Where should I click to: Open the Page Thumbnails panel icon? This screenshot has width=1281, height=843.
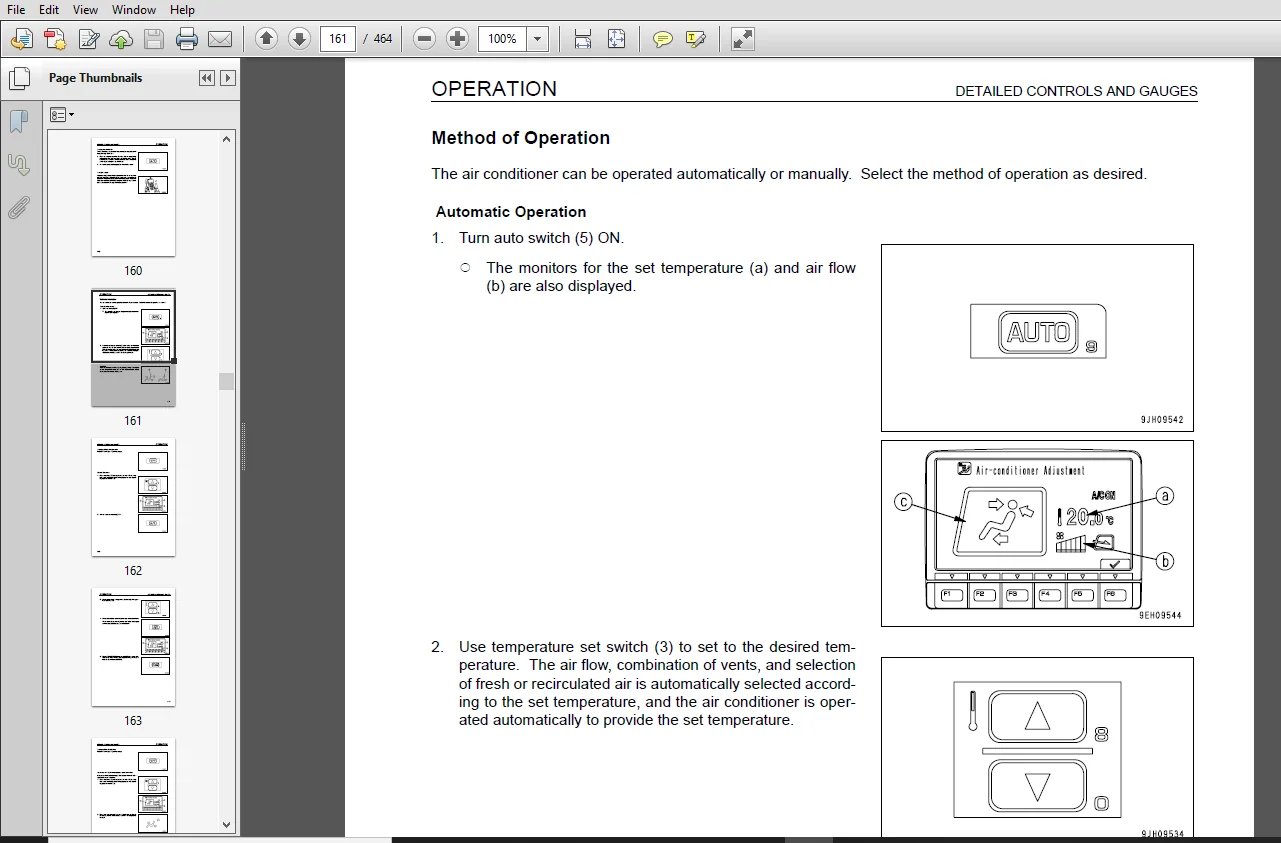tap(19, 78)
